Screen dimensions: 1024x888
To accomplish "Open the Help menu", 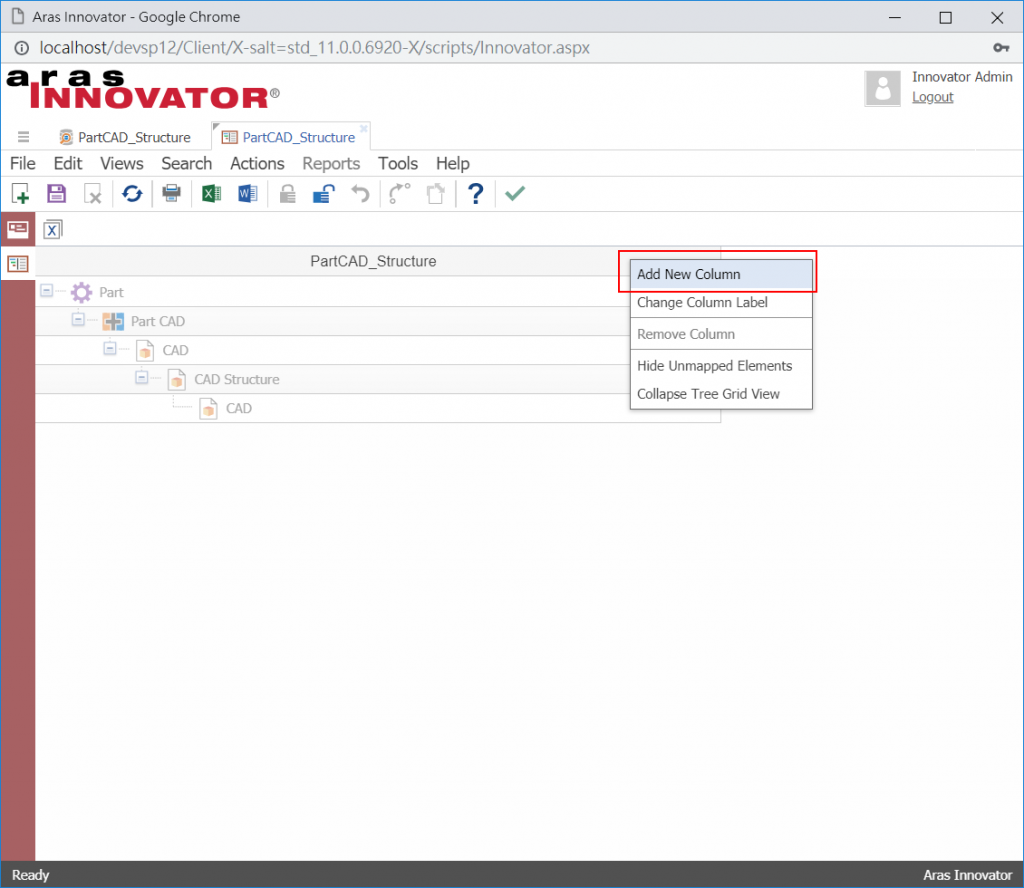I will pos(453,163).
